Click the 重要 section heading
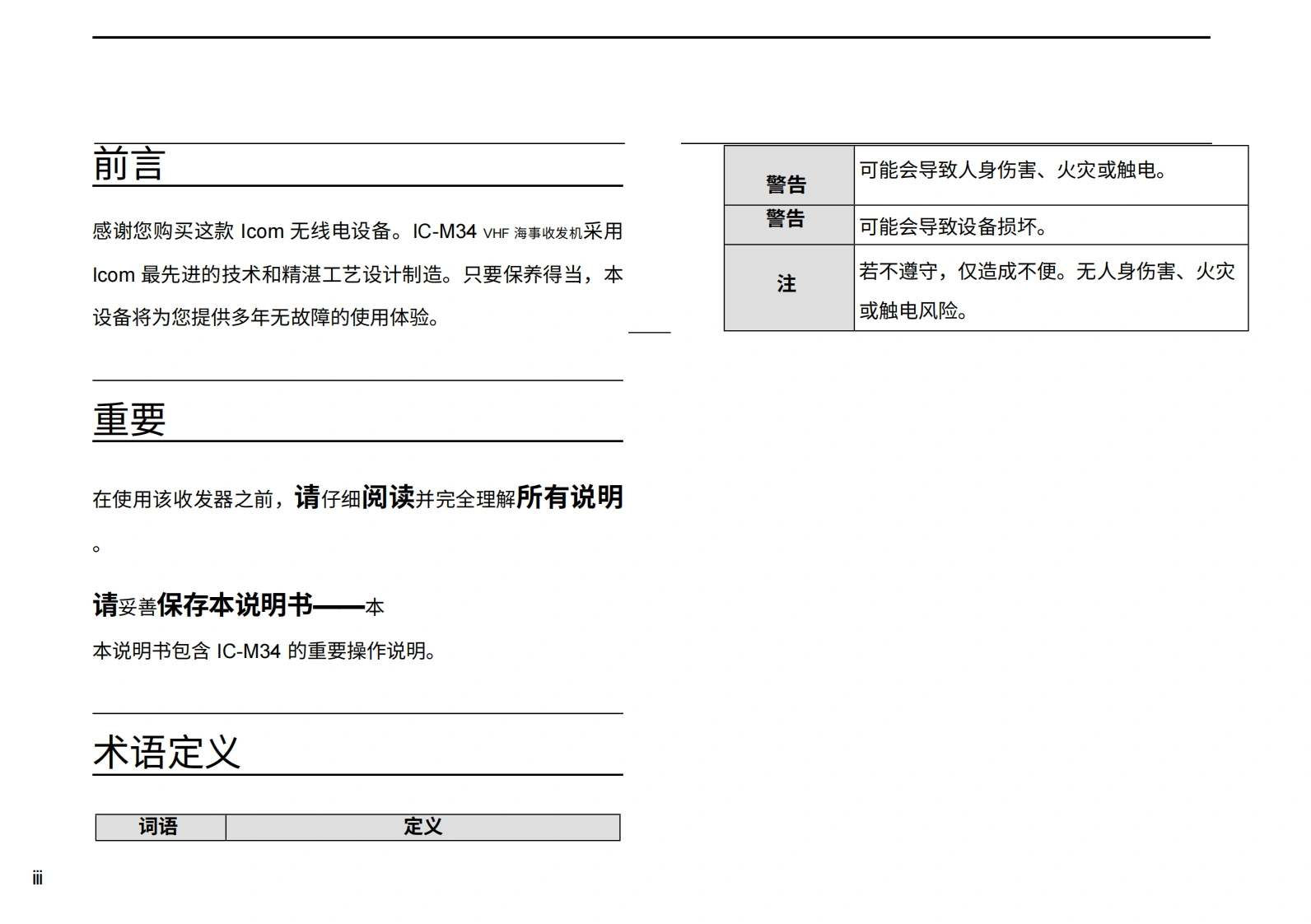This screenshot has height=924, width=1311. coord(129,419)
